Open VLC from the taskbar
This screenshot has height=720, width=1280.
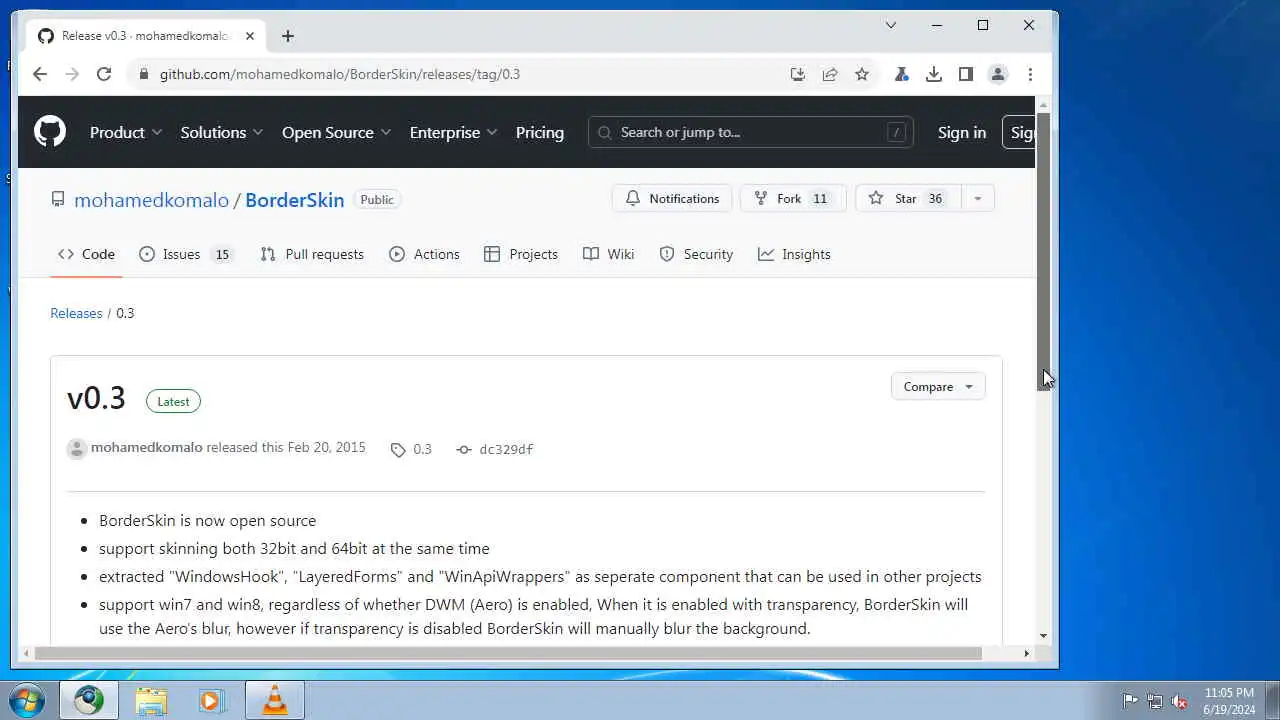[274, 700]
